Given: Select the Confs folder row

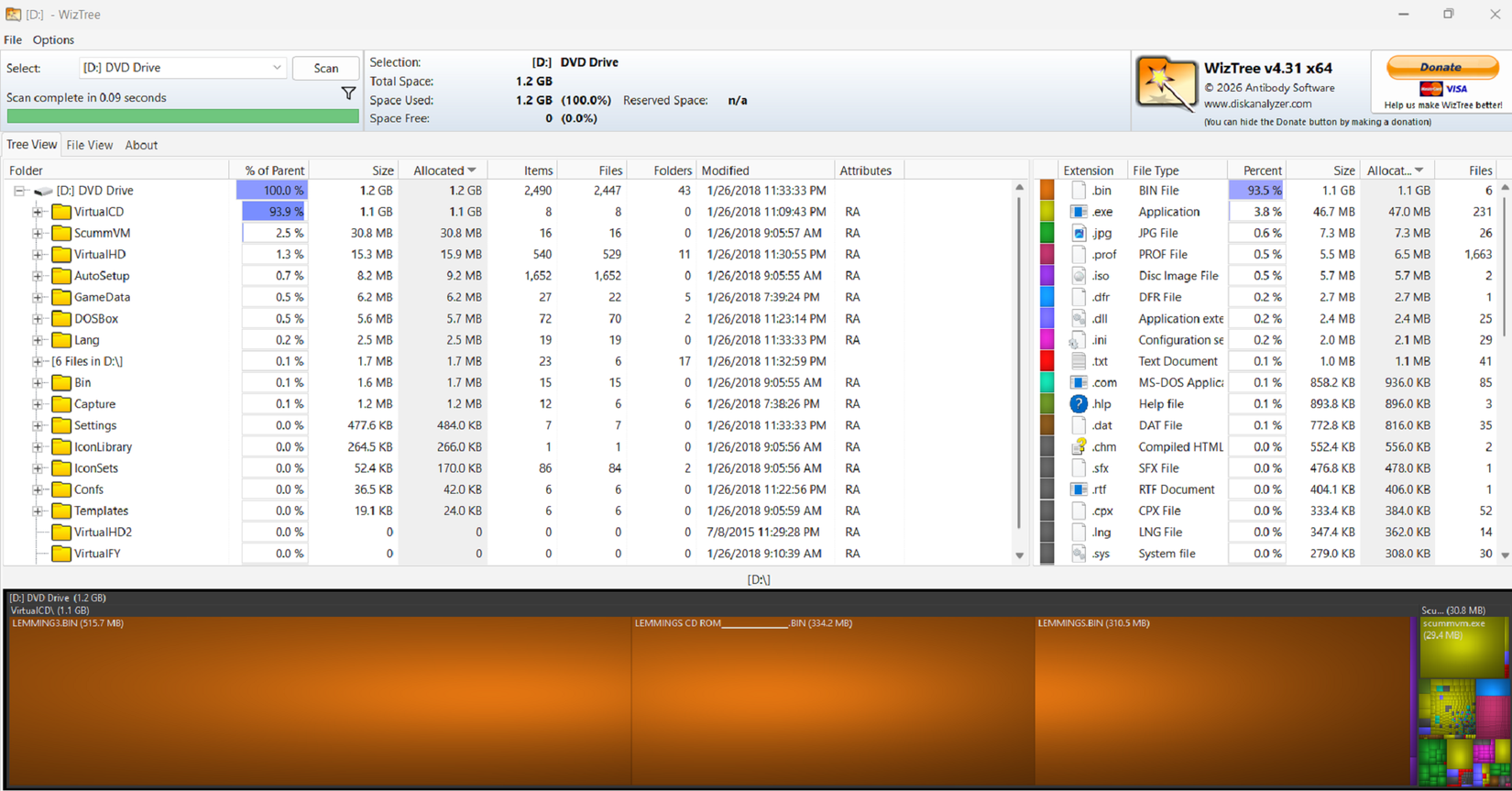Looking at the screenshot, I should point(509,489).
